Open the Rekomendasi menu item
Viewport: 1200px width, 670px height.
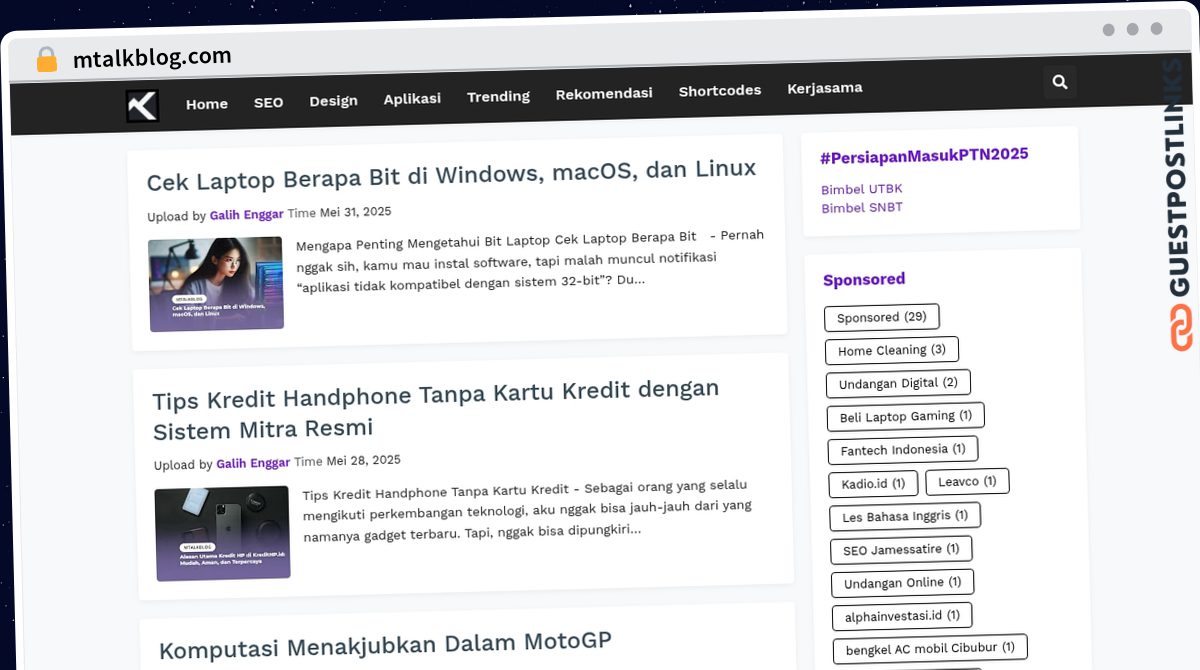pyautogui.click(x=604, y=93)
